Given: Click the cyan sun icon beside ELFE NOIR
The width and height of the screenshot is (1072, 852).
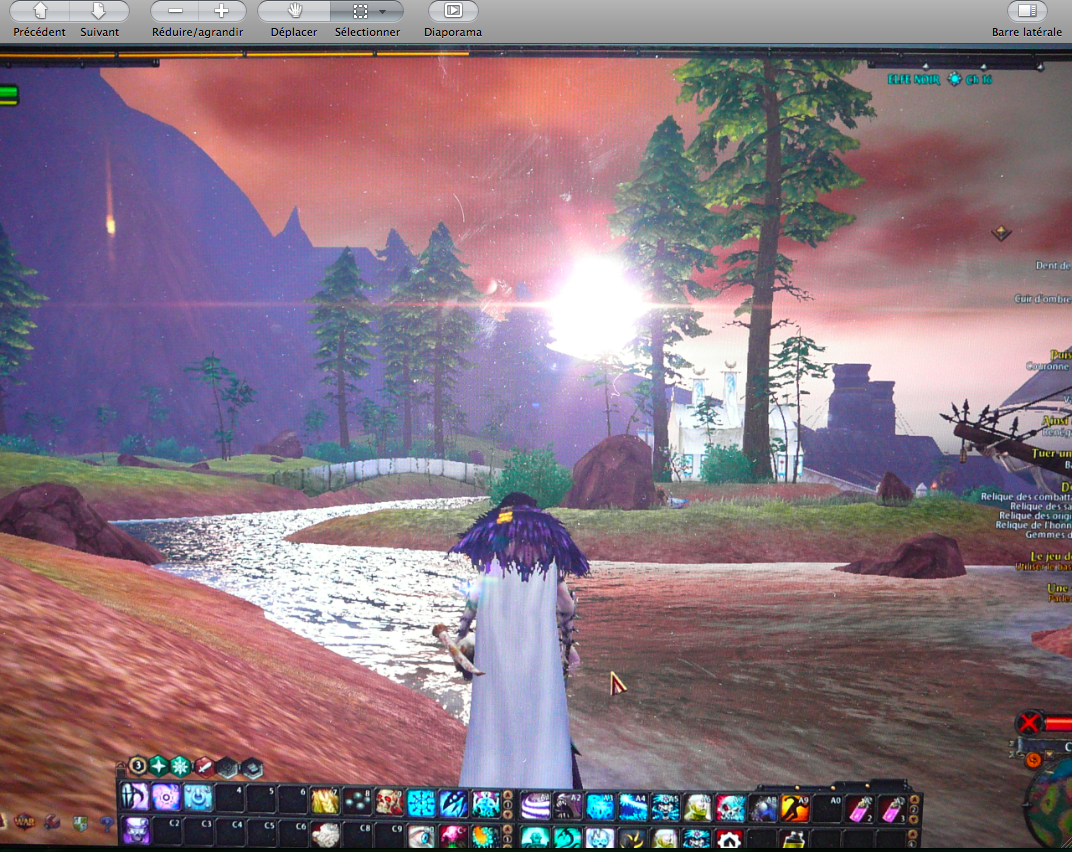Looking at the screenshot, I should point(954,79).
